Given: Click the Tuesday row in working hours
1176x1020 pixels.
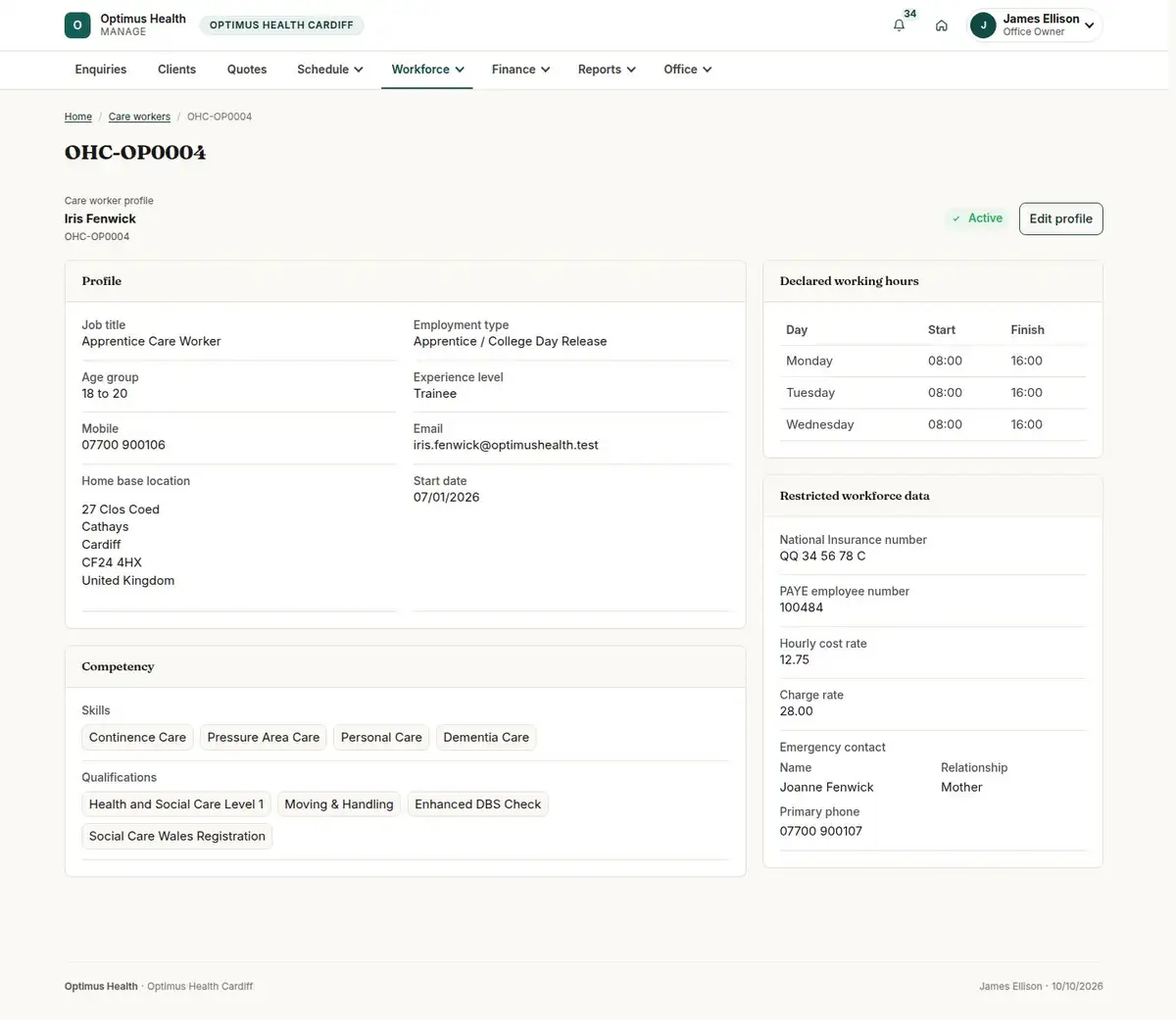Looking at the screenshot, I should click(x=933, y=393).
